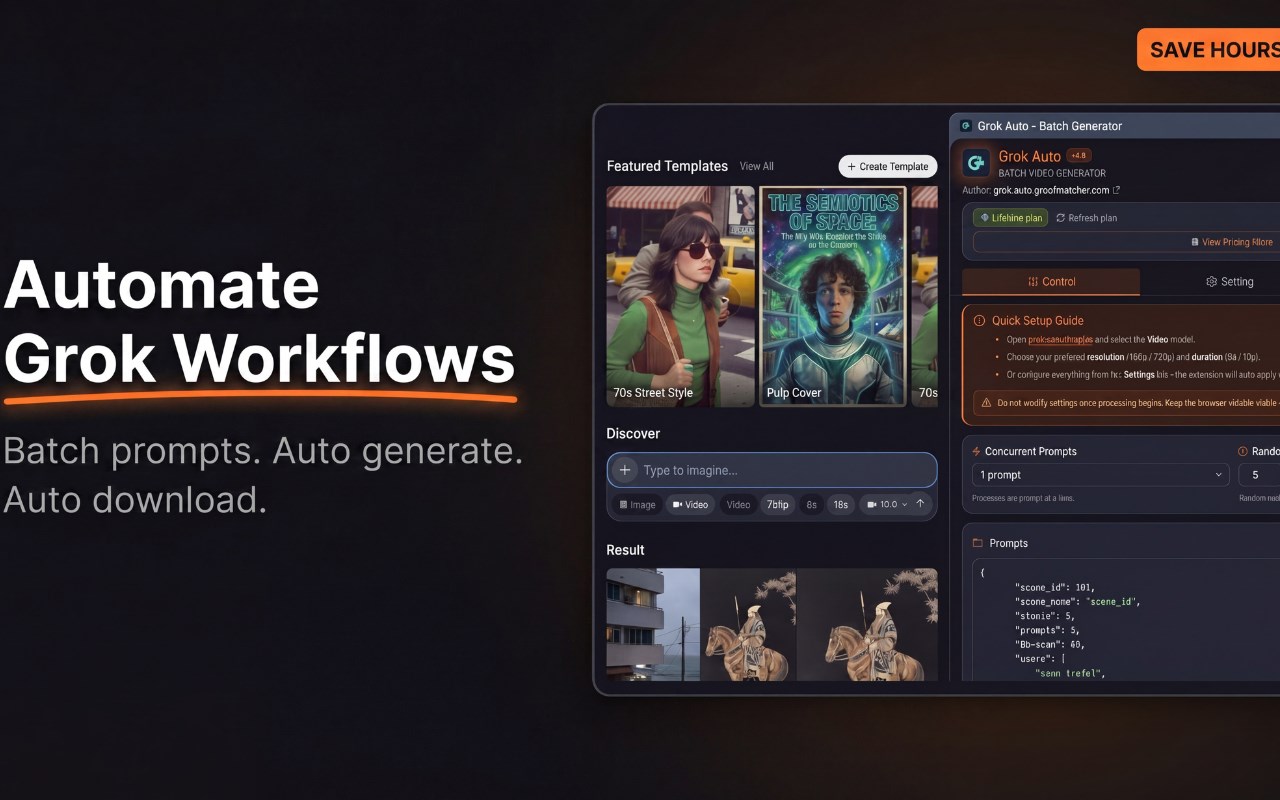Click the Random value field showing 5
The width and height of the screenshot is (1280, 800).
coord(1259,475)
